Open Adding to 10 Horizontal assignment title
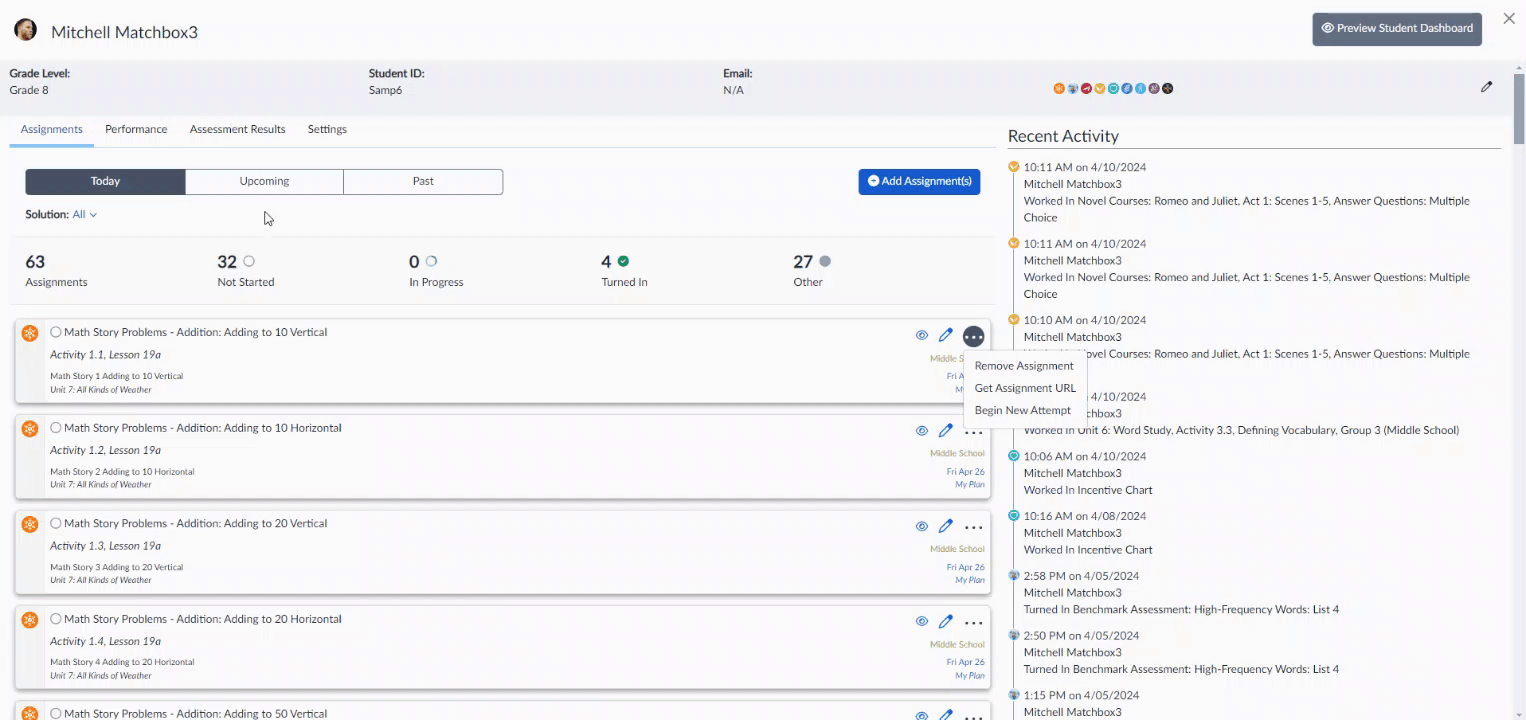 click(203, 428)
